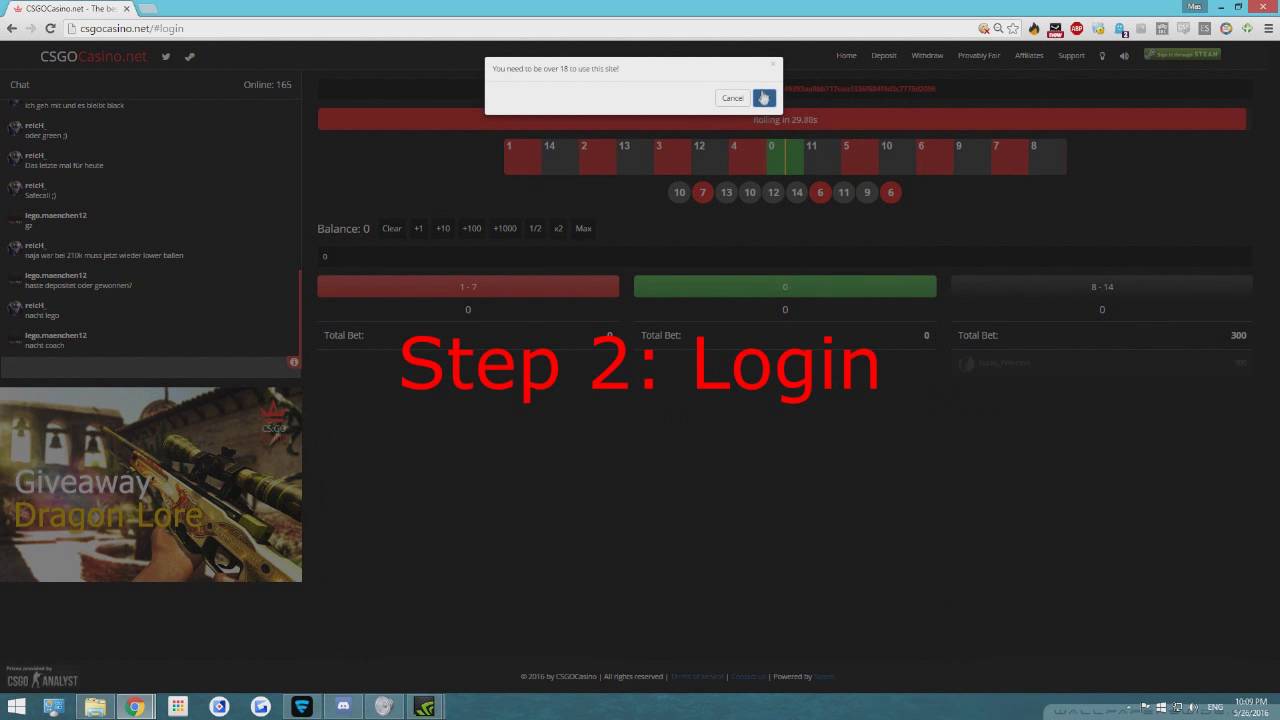Click the first roll-history ball showing 10
1280x720 pixels.
click(680, 192)
